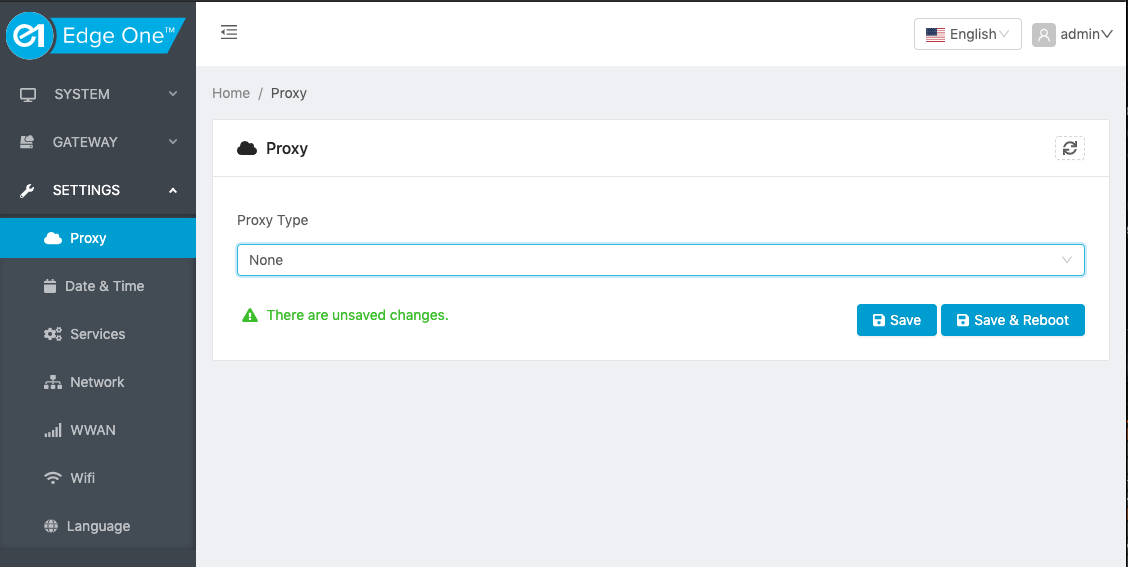Expand the GATEWAY menu section
The height and width of the screenshot is (567, 1128).
pyautogui.click(x=98, y=142)
